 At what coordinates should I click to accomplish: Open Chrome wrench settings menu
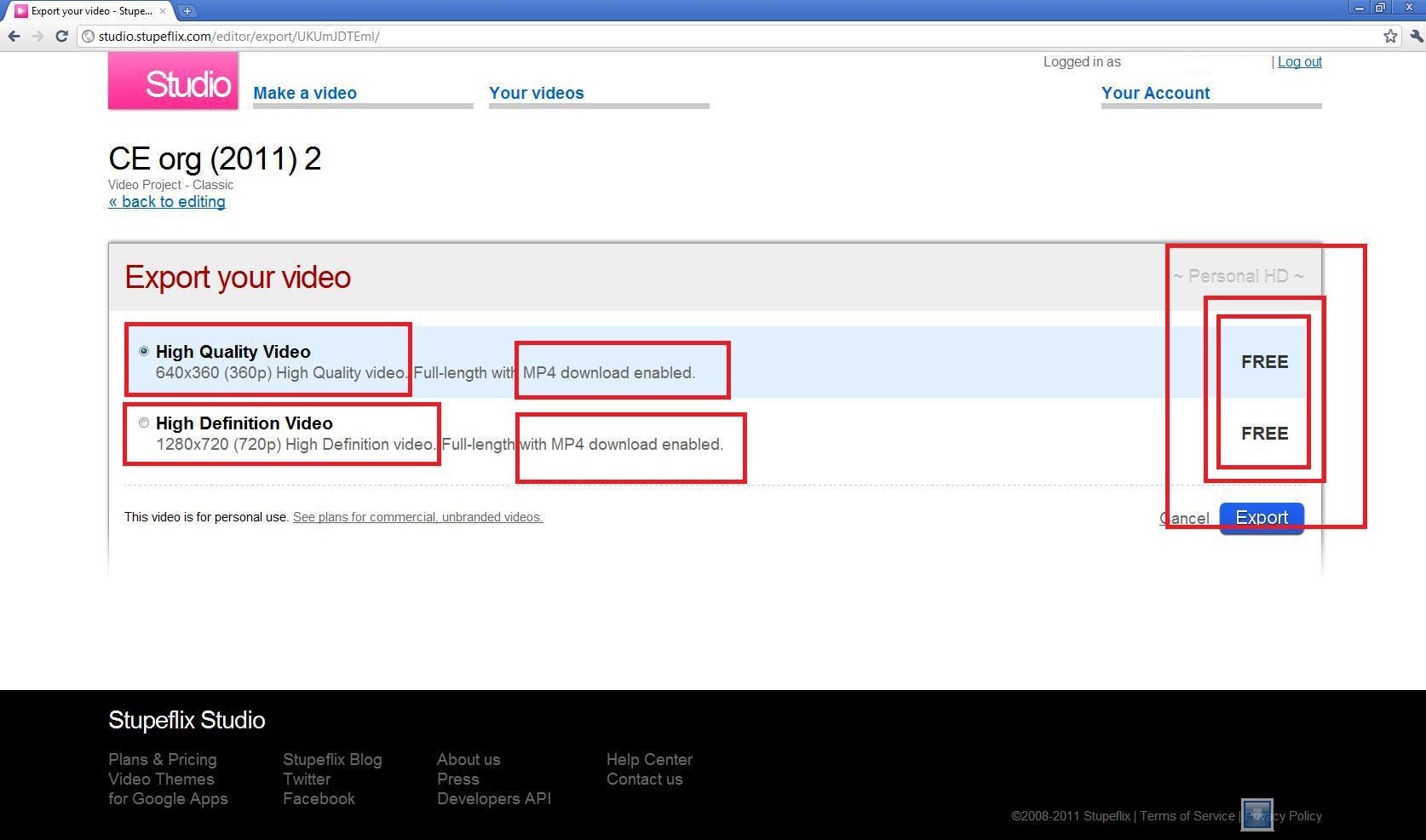pos(1416,36)
